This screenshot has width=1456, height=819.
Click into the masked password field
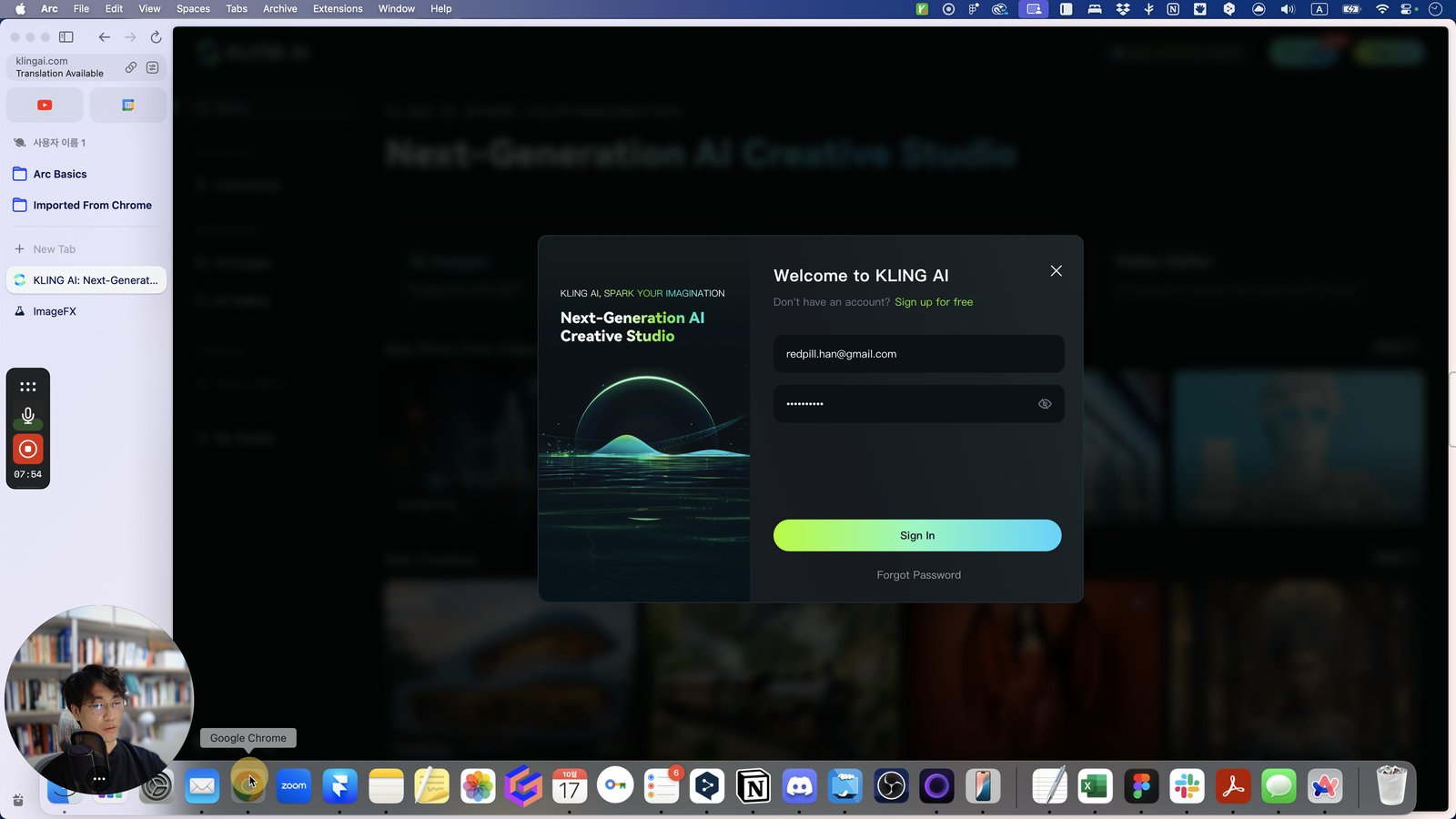918,404
